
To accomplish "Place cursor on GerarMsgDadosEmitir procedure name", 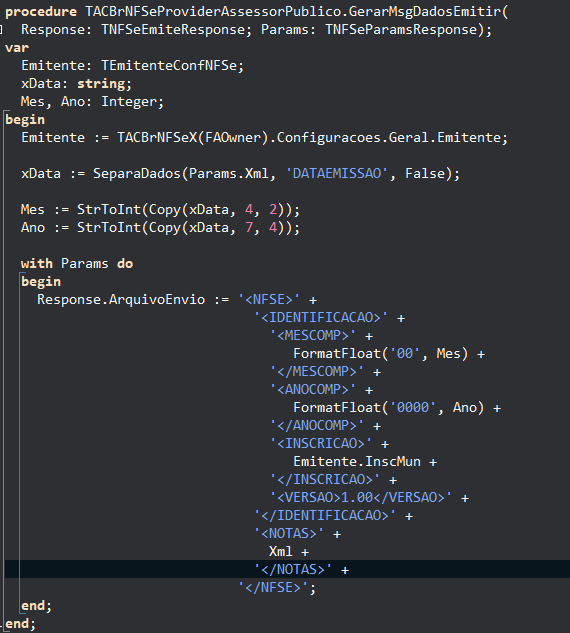I will 425,11.
